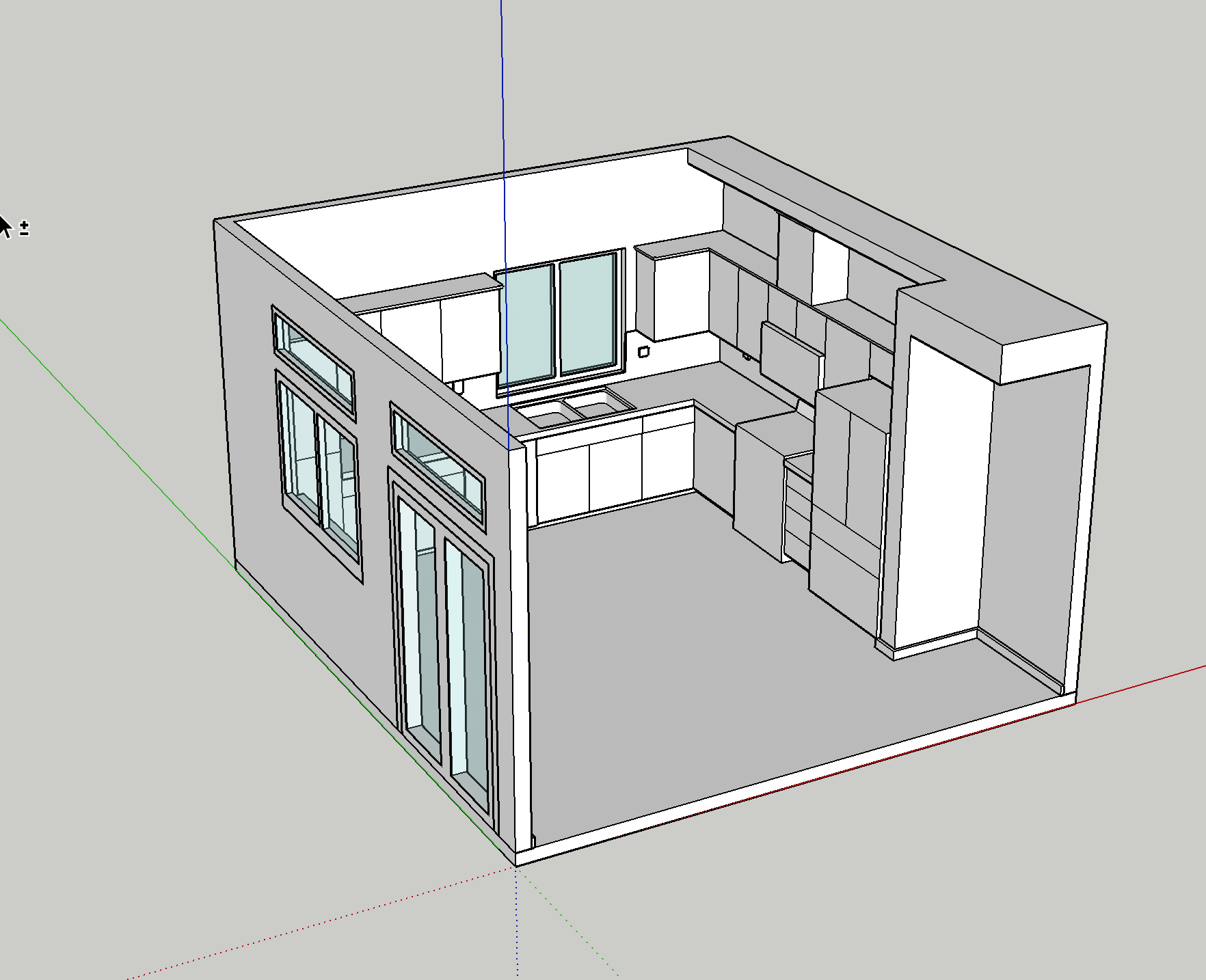Select the right pane of the kitchen window

[x=588, y=314]
